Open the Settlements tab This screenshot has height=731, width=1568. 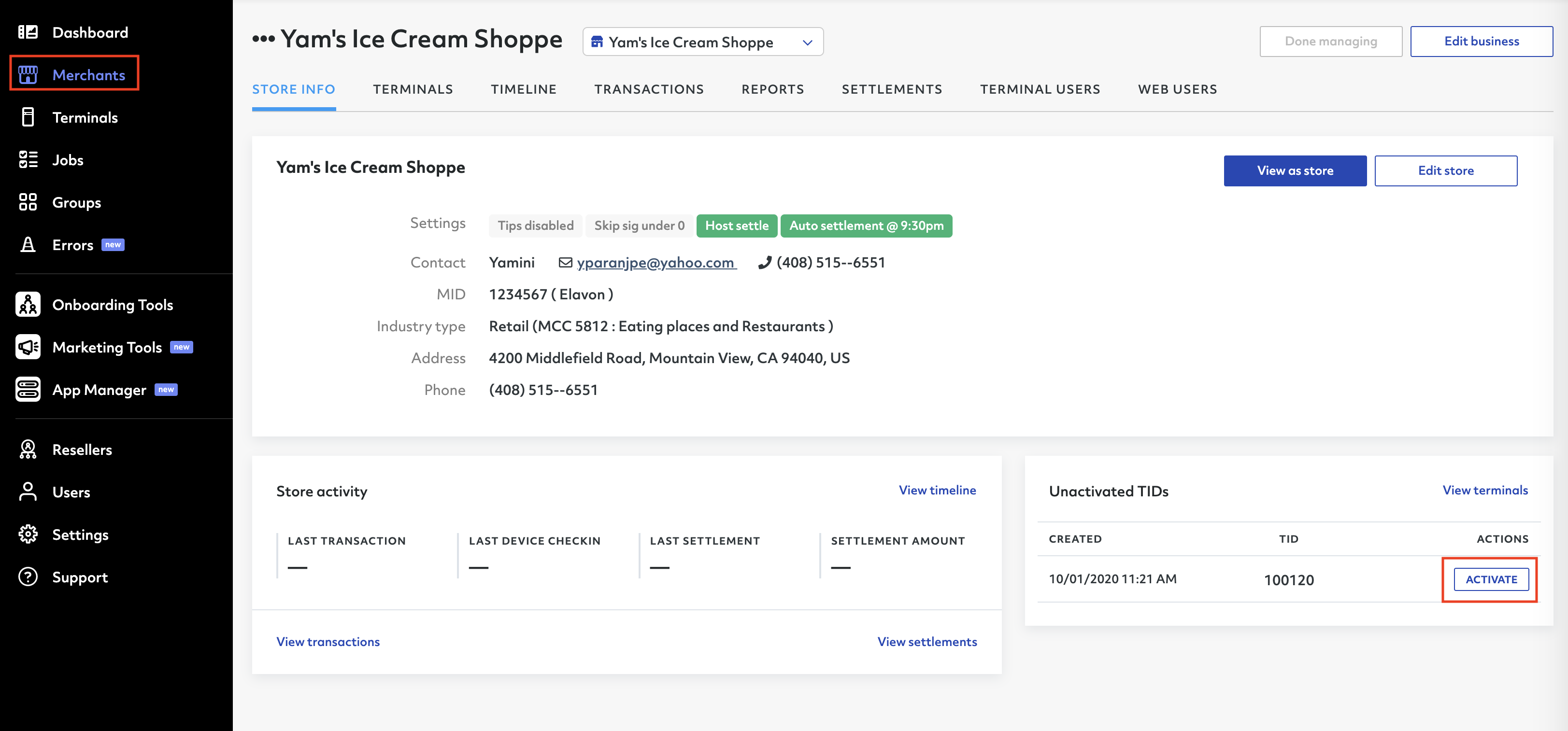(891, 89)
